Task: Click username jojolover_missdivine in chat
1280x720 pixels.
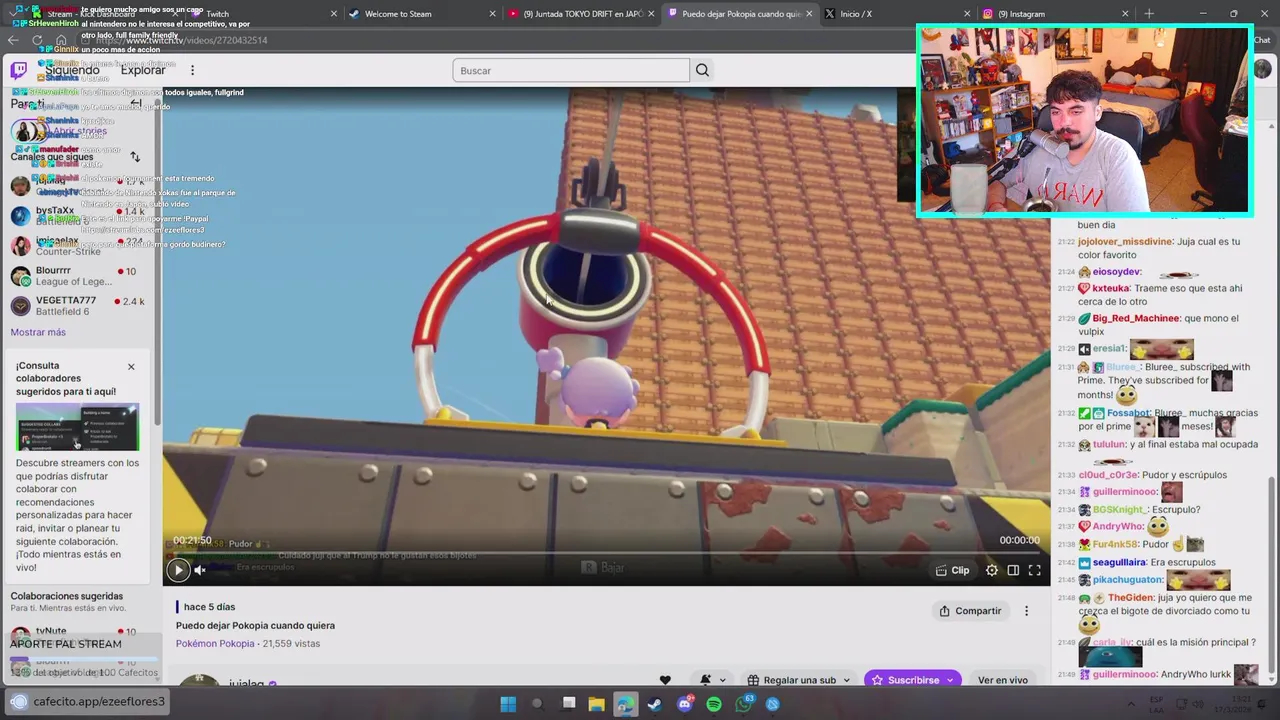Action: (x=1125, y=242)
